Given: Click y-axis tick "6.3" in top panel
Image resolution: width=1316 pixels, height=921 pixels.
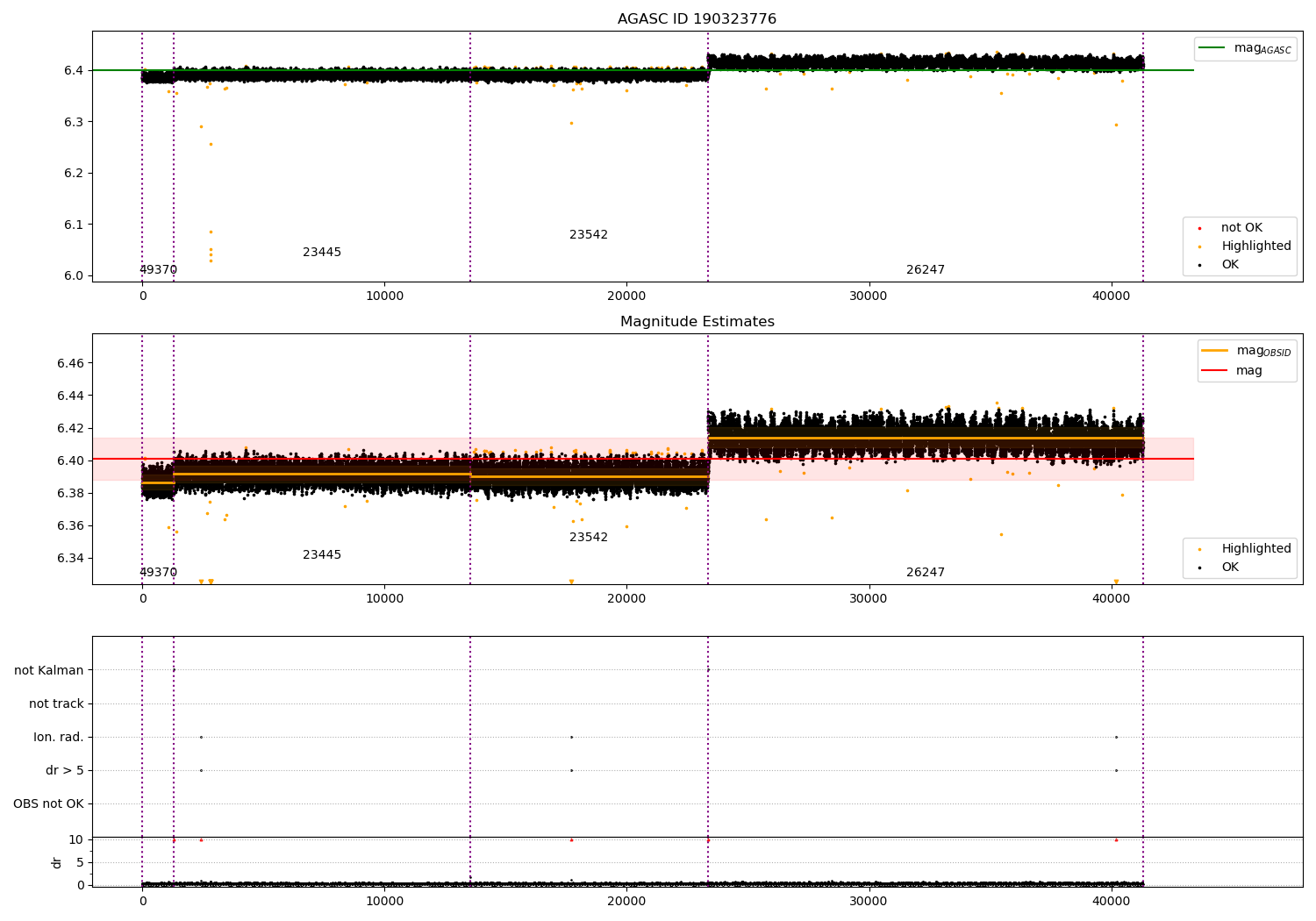Looking at the screenshot, I should click(74, 122).
